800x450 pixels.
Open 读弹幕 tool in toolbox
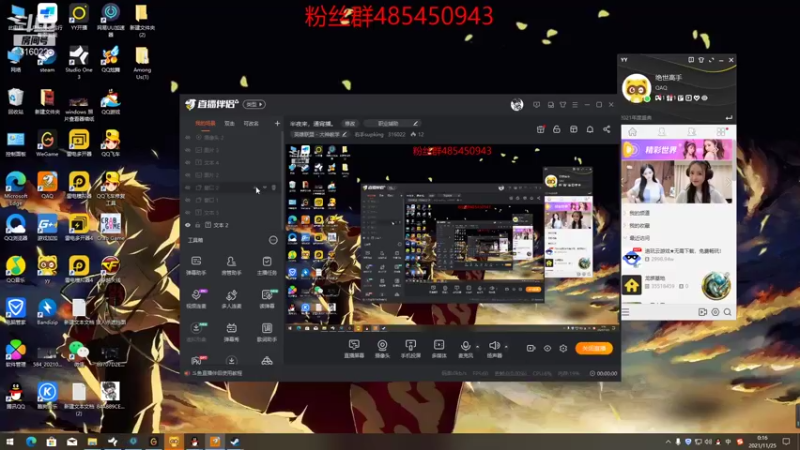click(x=267, y=299)
